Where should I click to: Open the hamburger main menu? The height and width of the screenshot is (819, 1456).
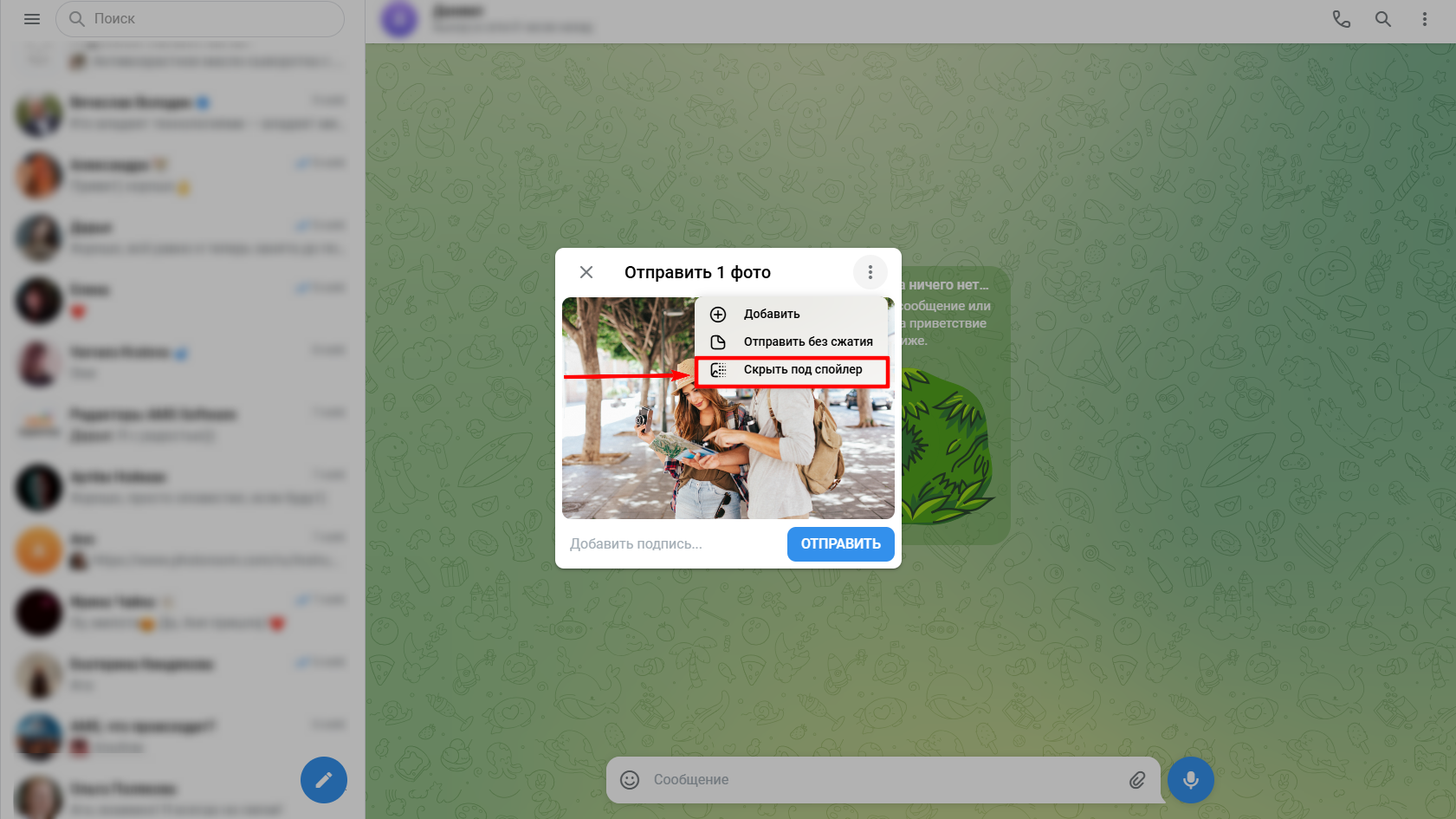[x=32, y=19]
